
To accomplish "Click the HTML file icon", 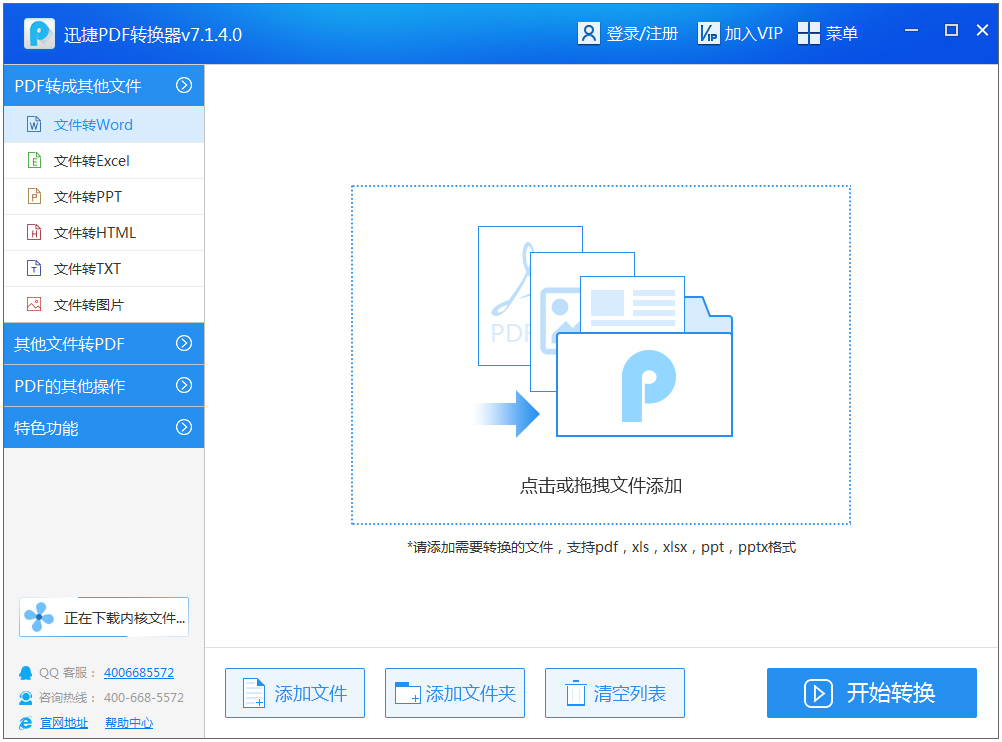I will (35, 232).
